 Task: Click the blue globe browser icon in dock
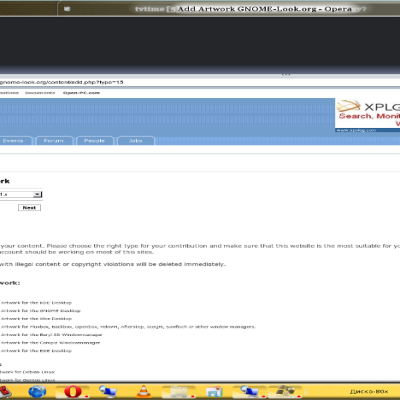[37, 392]
